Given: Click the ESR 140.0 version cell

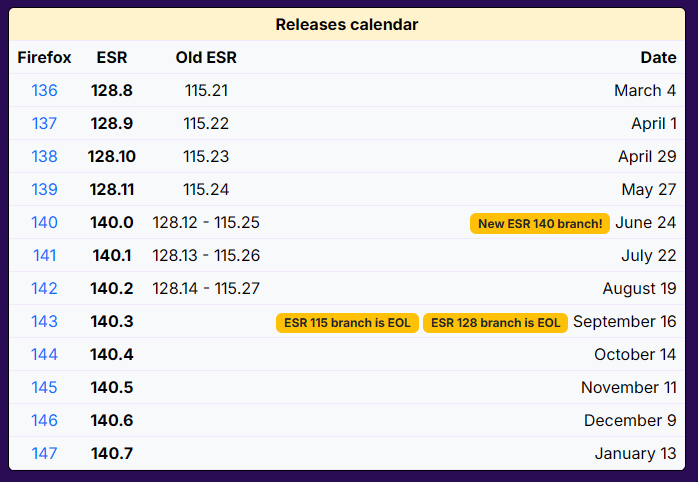Looking at the screenshot, I should tap(112, 223).
